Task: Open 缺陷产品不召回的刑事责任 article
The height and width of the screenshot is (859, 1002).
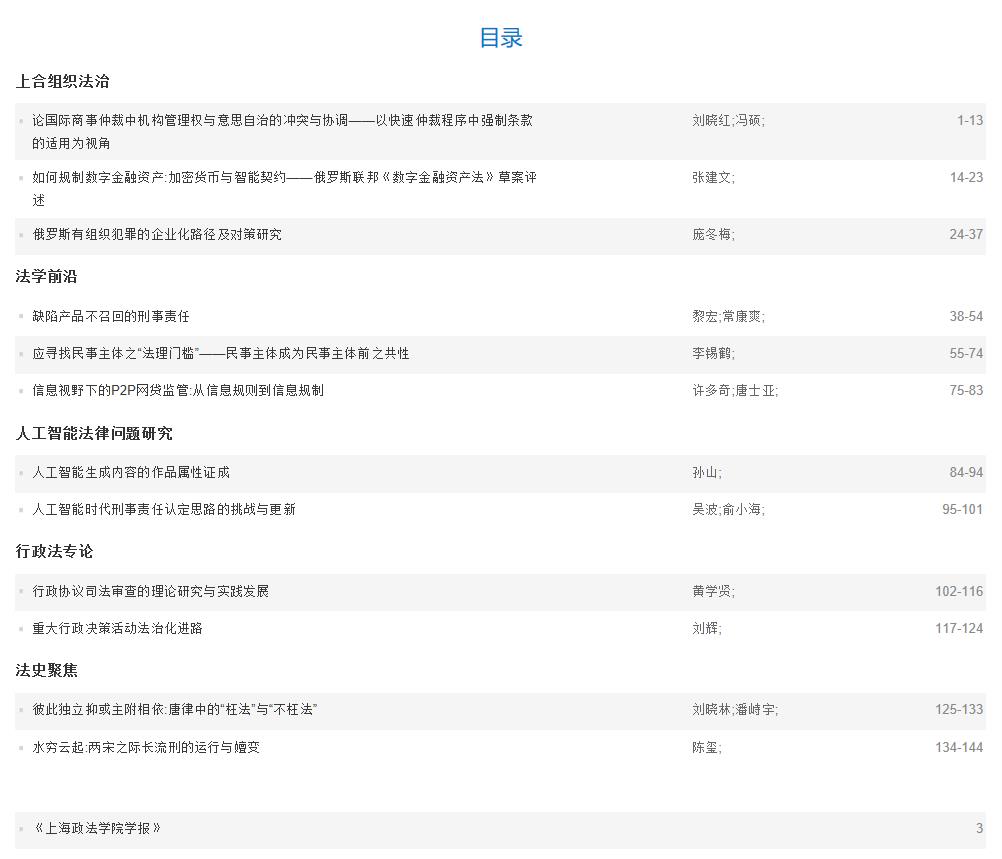Action: tap(110, 317)
